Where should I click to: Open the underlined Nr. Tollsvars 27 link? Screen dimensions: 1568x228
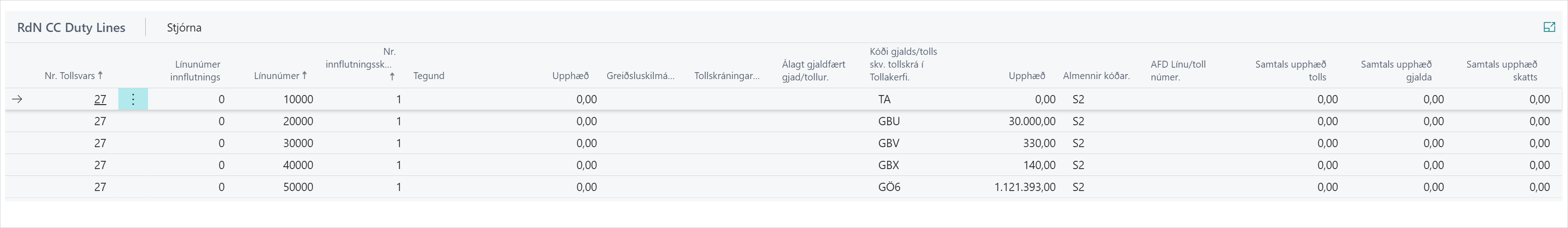coord(100,99)
